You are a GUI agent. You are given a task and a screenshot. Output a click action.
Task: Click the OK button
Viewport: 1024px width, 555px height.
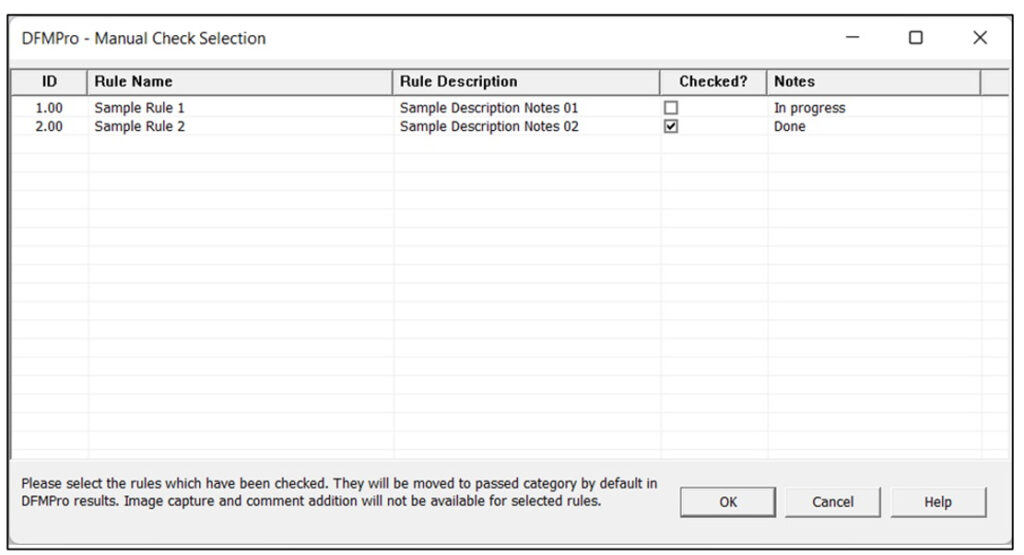coord(728,501)
